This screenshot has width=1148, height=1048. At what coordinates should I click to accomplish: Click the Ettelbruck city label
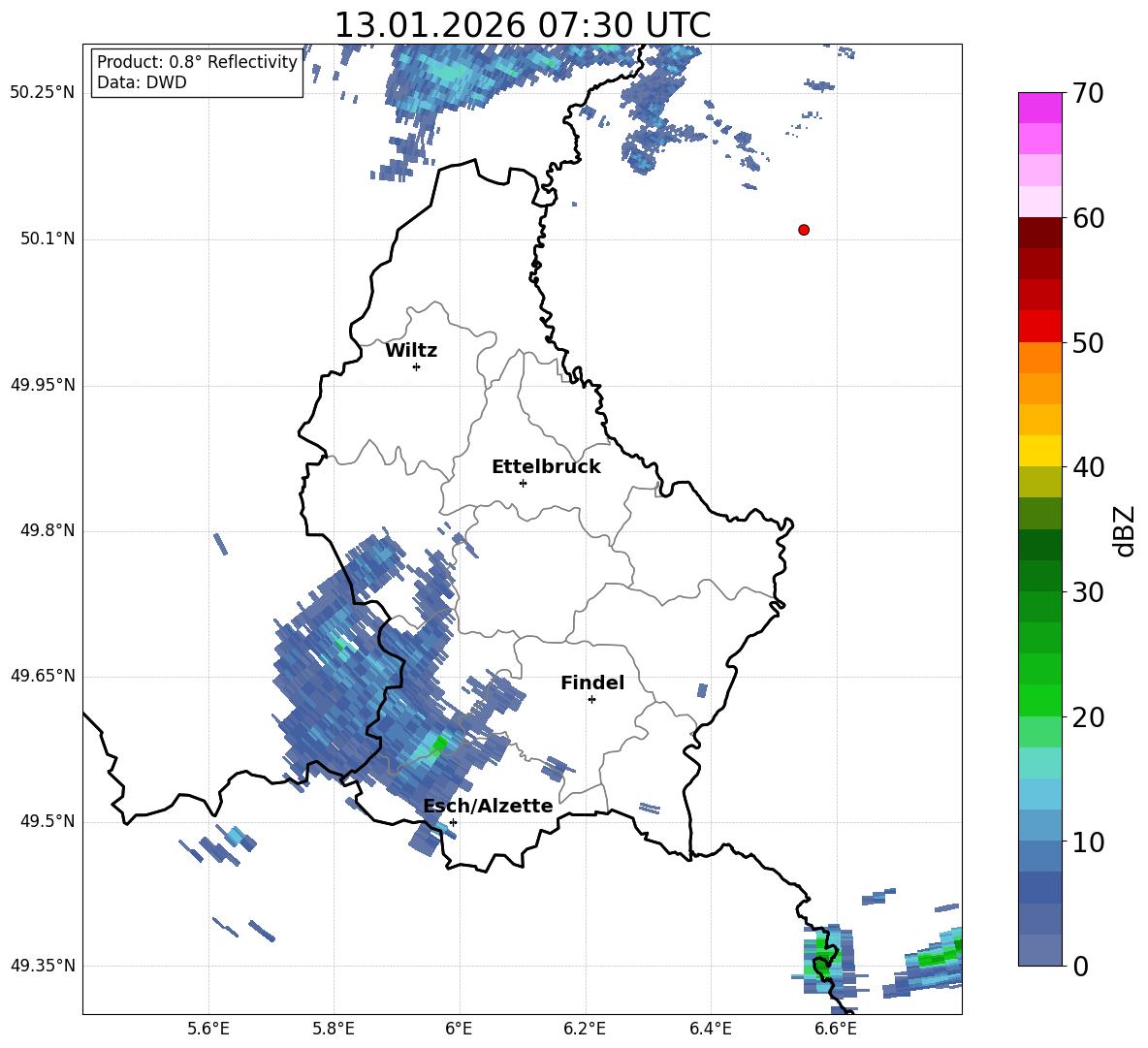click(546, 467)
